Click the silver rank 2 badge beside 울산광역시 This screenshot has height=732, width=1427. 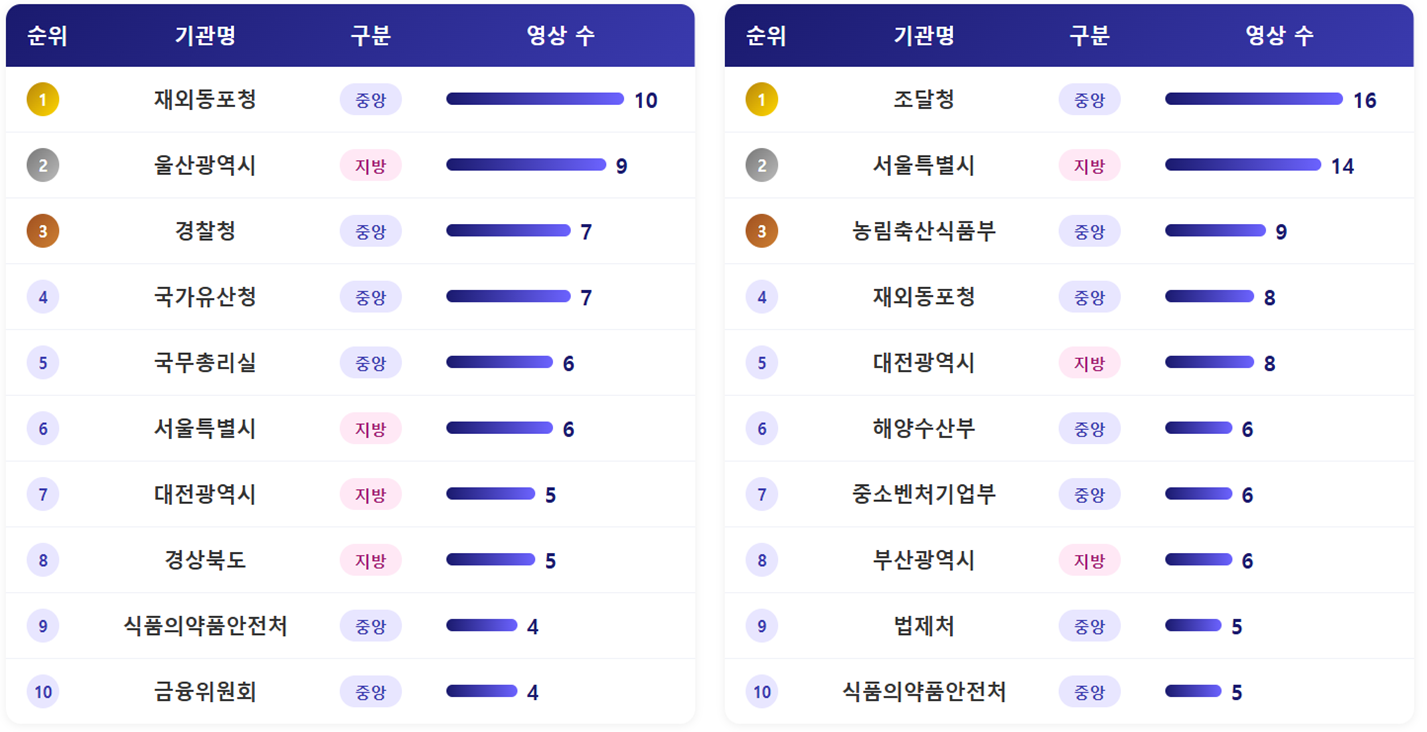43,165
